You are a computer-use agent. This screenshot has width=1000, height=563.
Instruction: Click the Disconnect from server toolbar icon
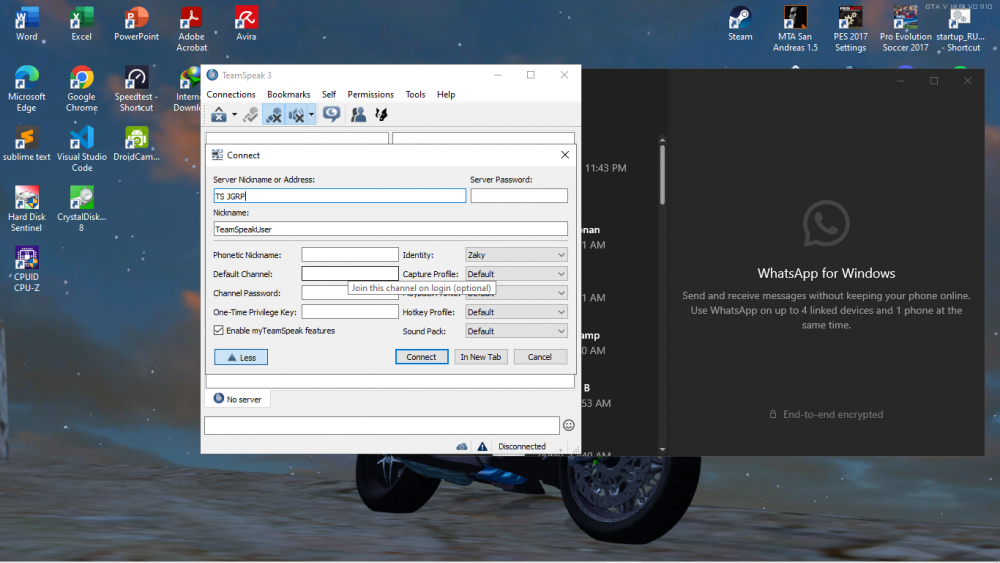point(219,115)
